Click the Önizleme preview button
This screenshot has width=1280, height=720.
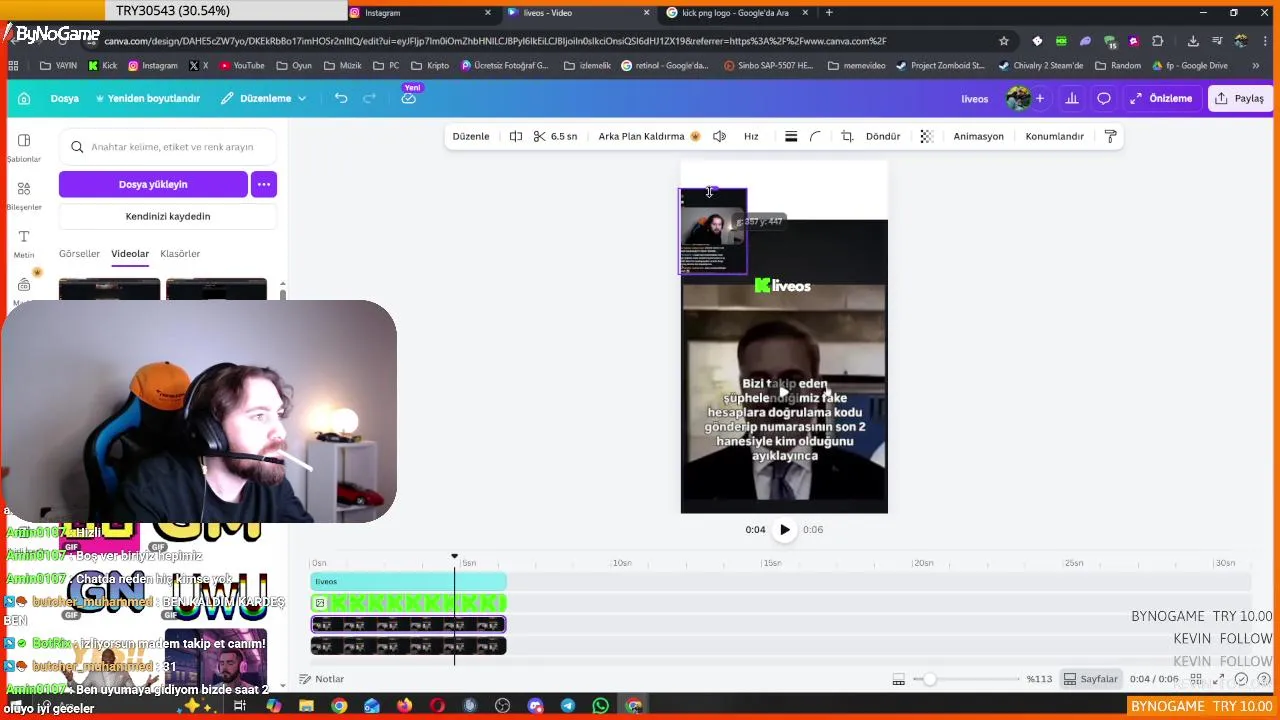tap(1161, 98)
